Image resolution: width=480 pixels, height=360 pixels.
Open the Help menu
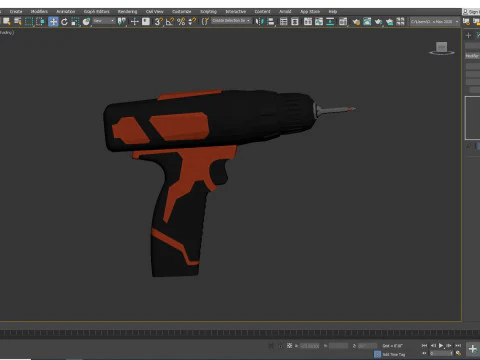pyautogui.click(x=333, y=11)
